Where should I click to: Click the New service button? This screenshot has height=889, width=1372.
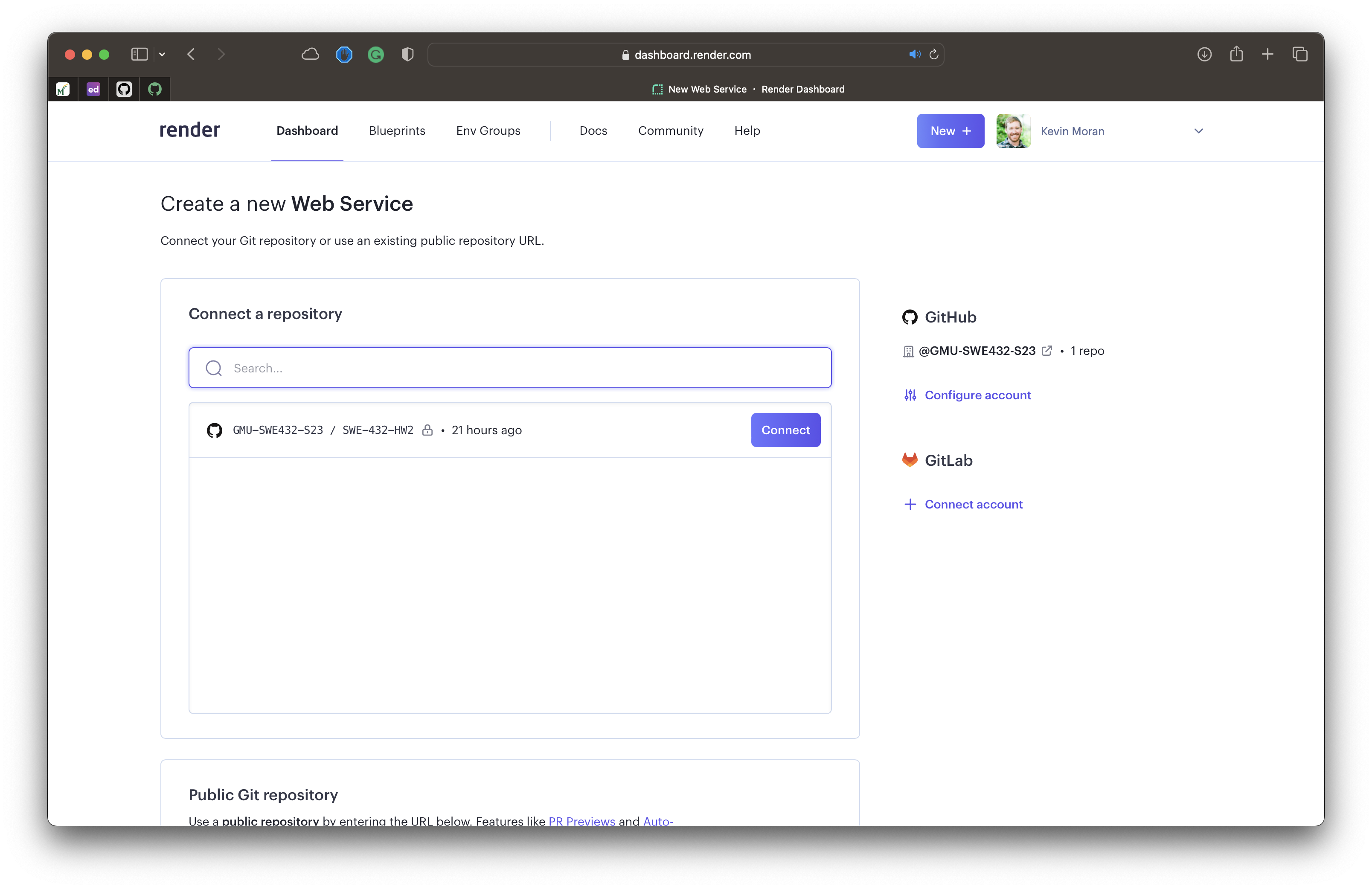tap(950, 130)
